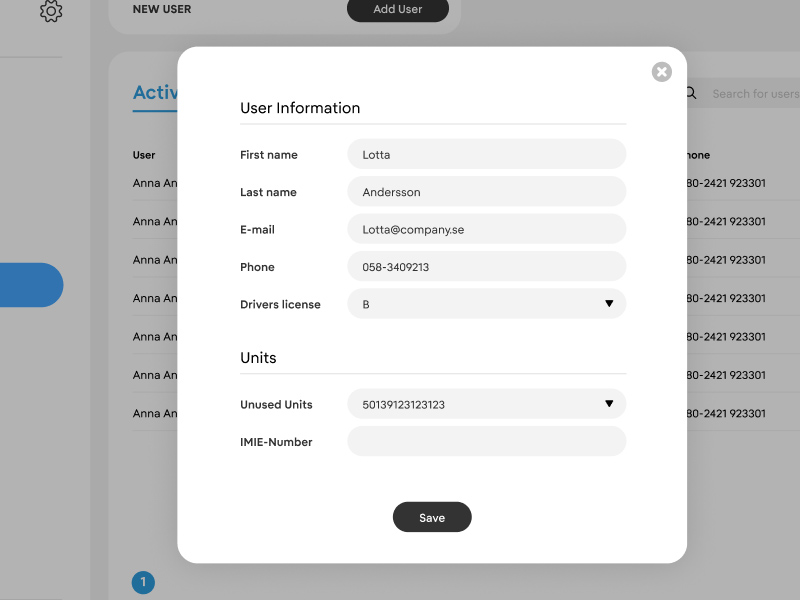Click the User column header
The height and width of the screenshot is (600, 800).
point(145,155)
